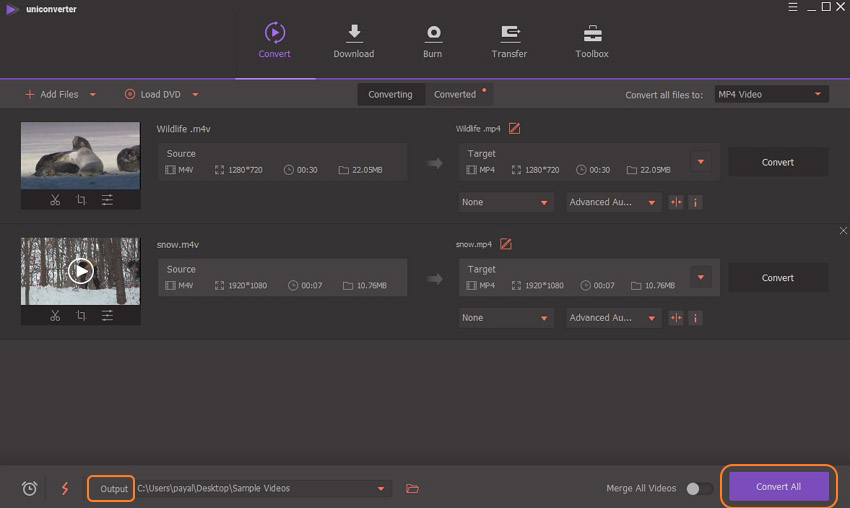Image resolution: width=850 pixels, height=508 pixels.
Task: Play the snow video thumbnail
Action: point(80,270)
